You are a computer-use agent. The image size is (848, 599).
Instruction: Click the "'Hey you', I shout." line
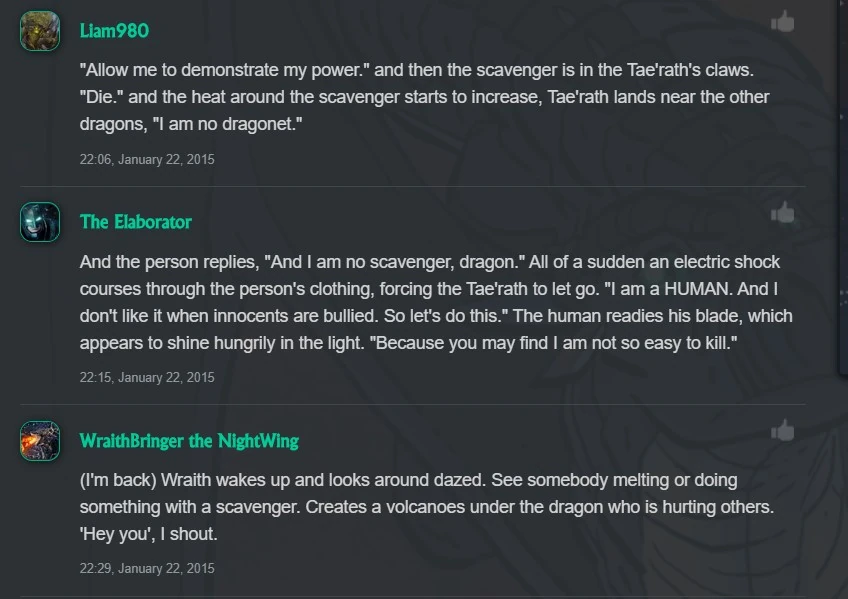point(148,534)
